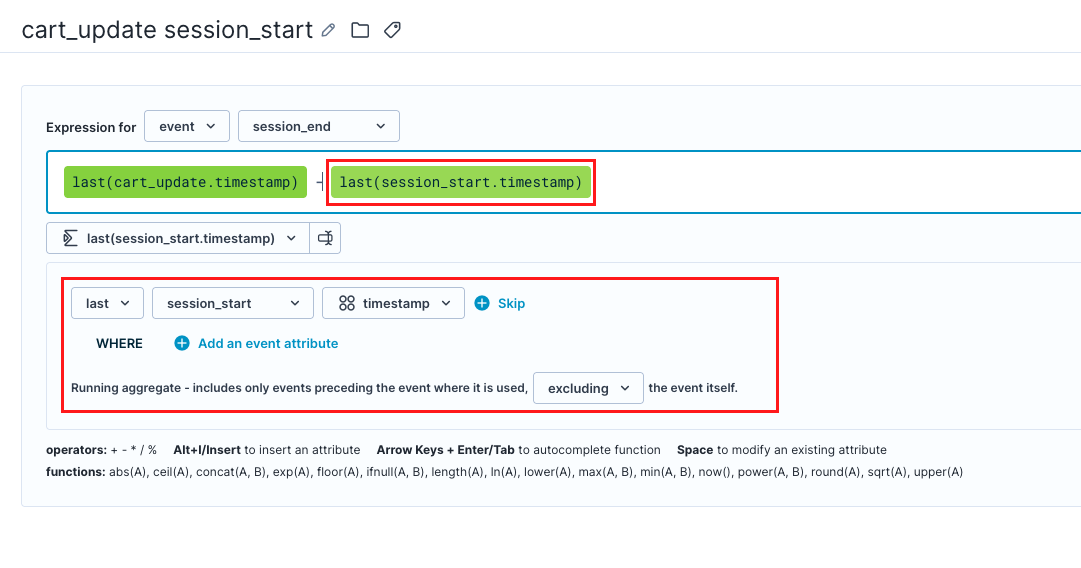The image size is (1081, 568).
Task: Click Add an event attribute link
Action: [268, 343]
